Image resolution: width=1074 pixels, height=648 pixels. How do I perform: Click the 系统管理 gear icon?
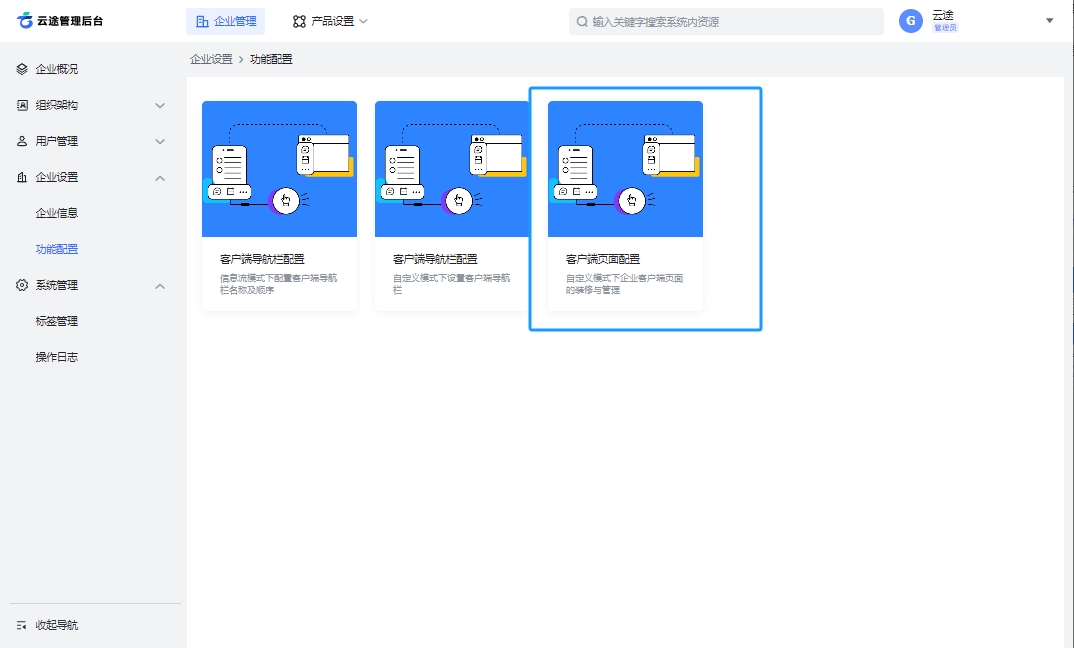tap(22, 286)
